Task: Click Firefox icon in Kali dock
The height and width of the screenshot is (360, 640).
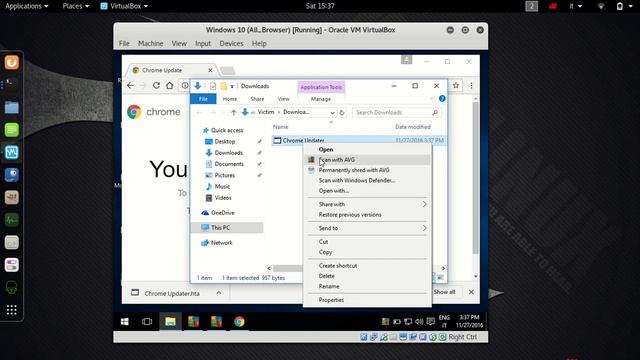Action: tap(11, 62)
